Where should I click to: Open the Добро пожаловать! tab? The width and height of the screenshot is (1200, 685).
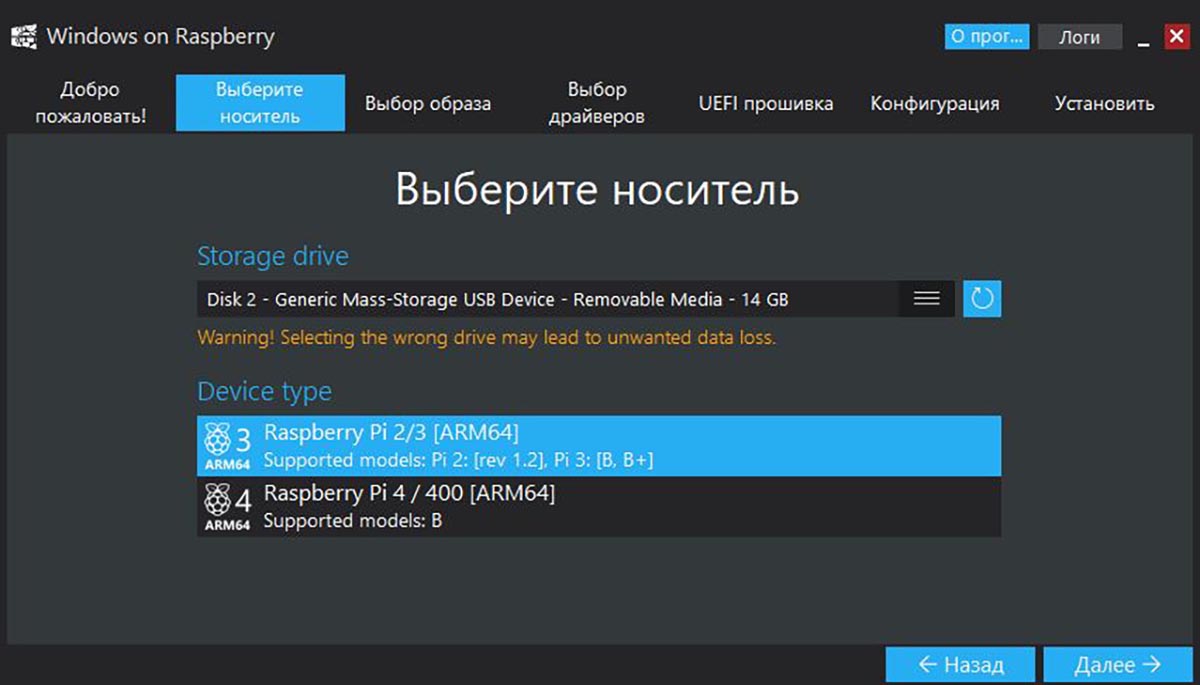[90, 102]
